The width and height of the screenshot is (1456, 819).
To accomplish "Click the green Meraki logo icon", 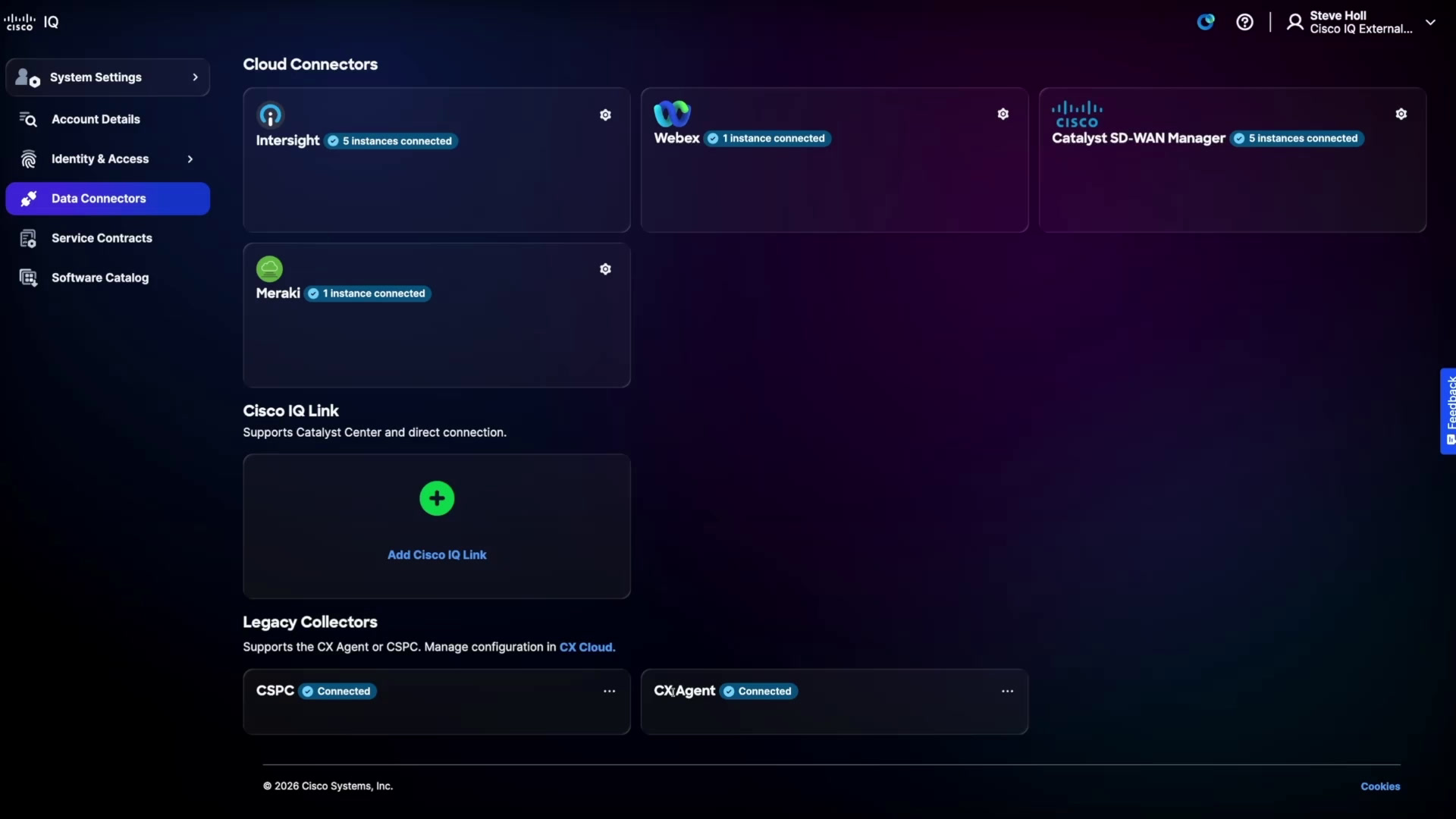I will pos(269,268).
